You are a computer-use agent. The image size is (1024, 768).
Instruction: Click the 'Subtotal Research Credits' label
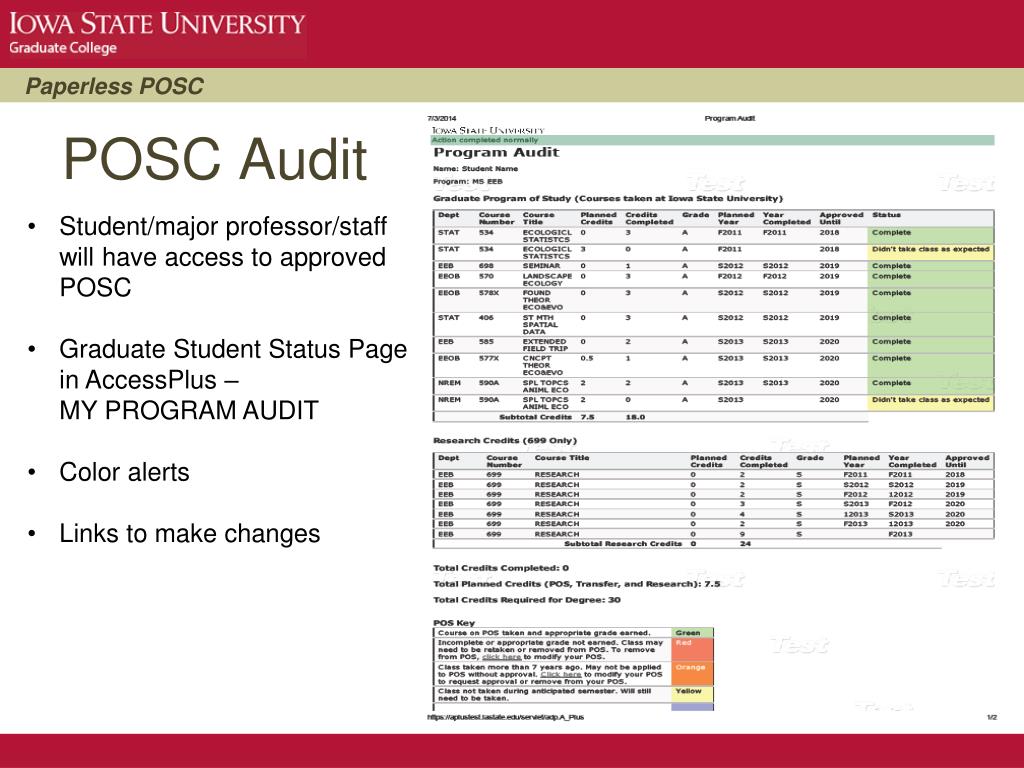coord(622,543)
